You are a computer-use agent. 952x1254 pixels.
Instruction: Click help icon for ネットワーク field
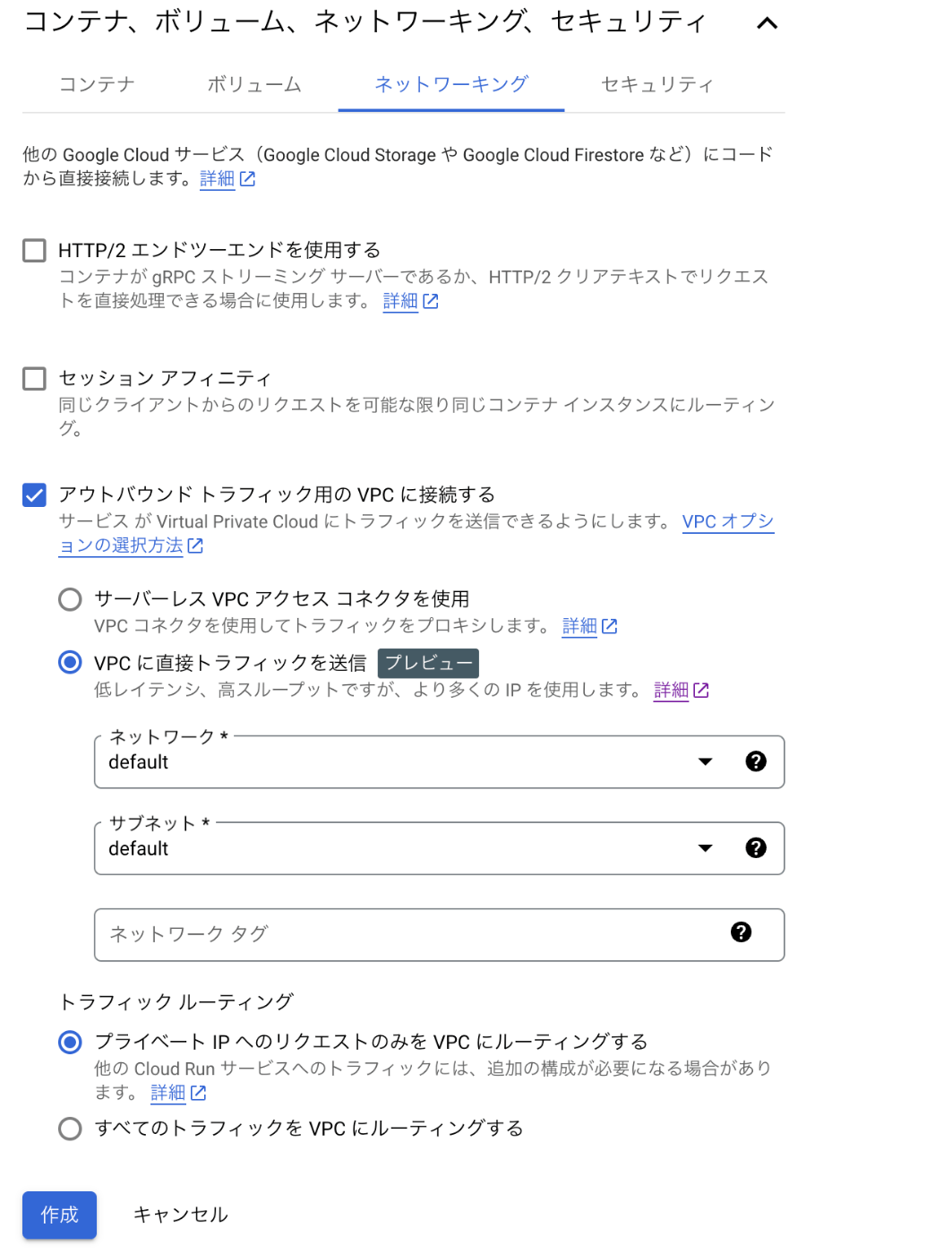click(756, 761)
